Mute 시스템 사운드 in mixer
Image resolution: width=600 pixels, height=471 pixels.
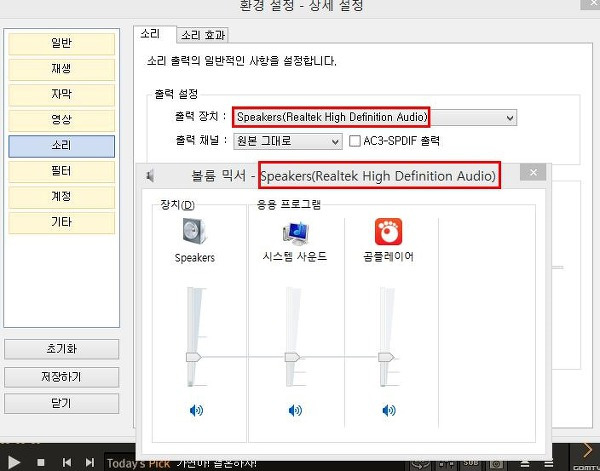(x=295, y=411)
